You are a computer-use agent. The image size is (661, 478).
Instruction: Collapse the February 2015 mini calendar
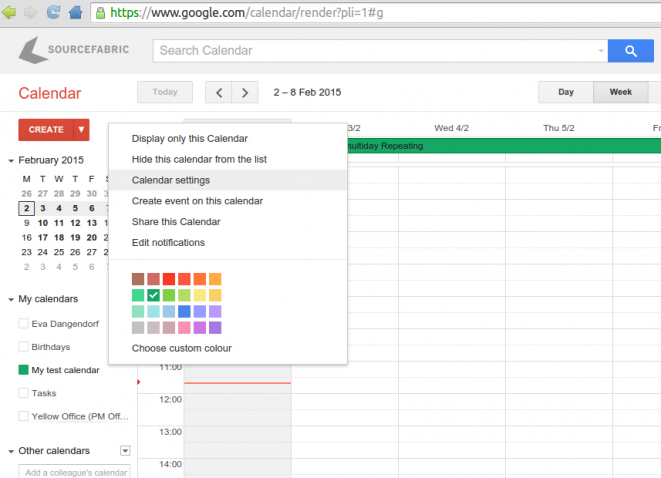[x=11, y=161]
